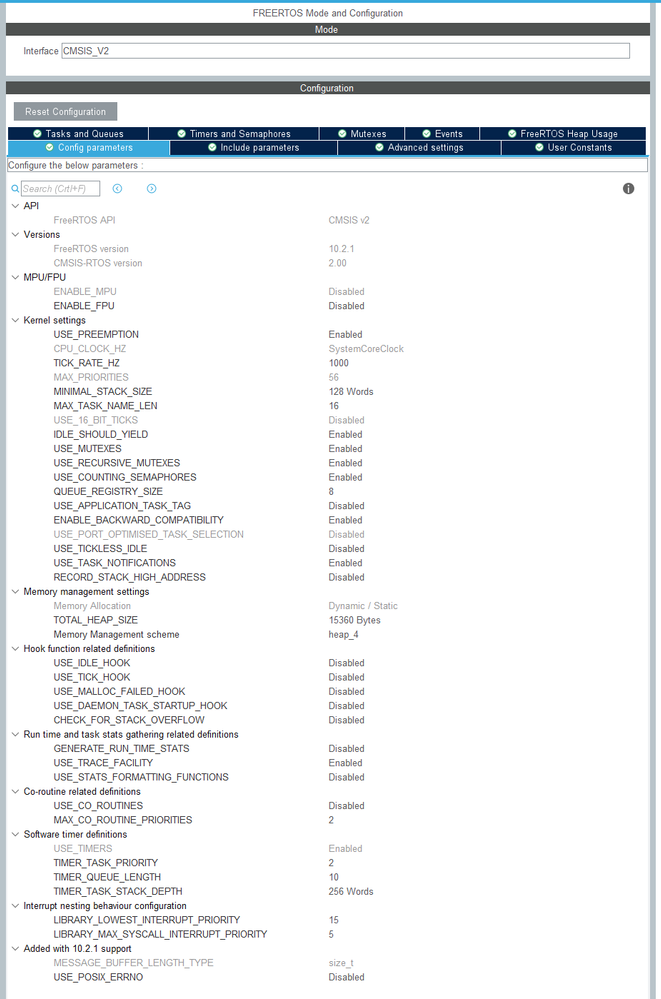Collapse Software timer definitions section
661x999 pixels.
15,834
